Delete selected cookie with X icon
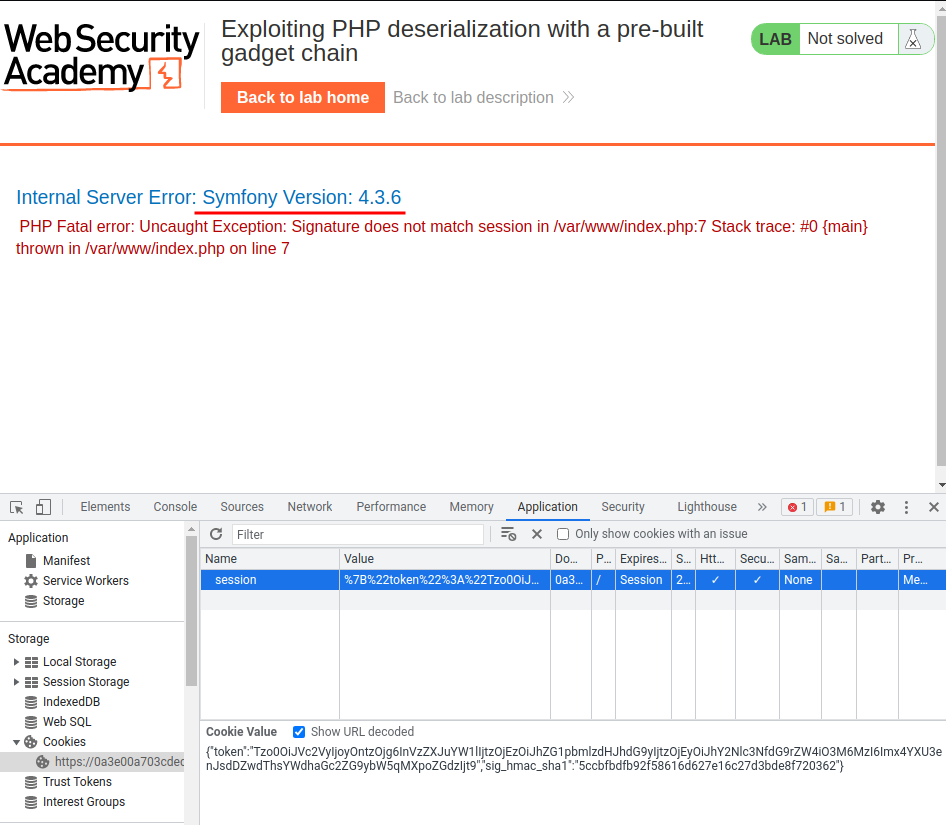 [537, 534]
